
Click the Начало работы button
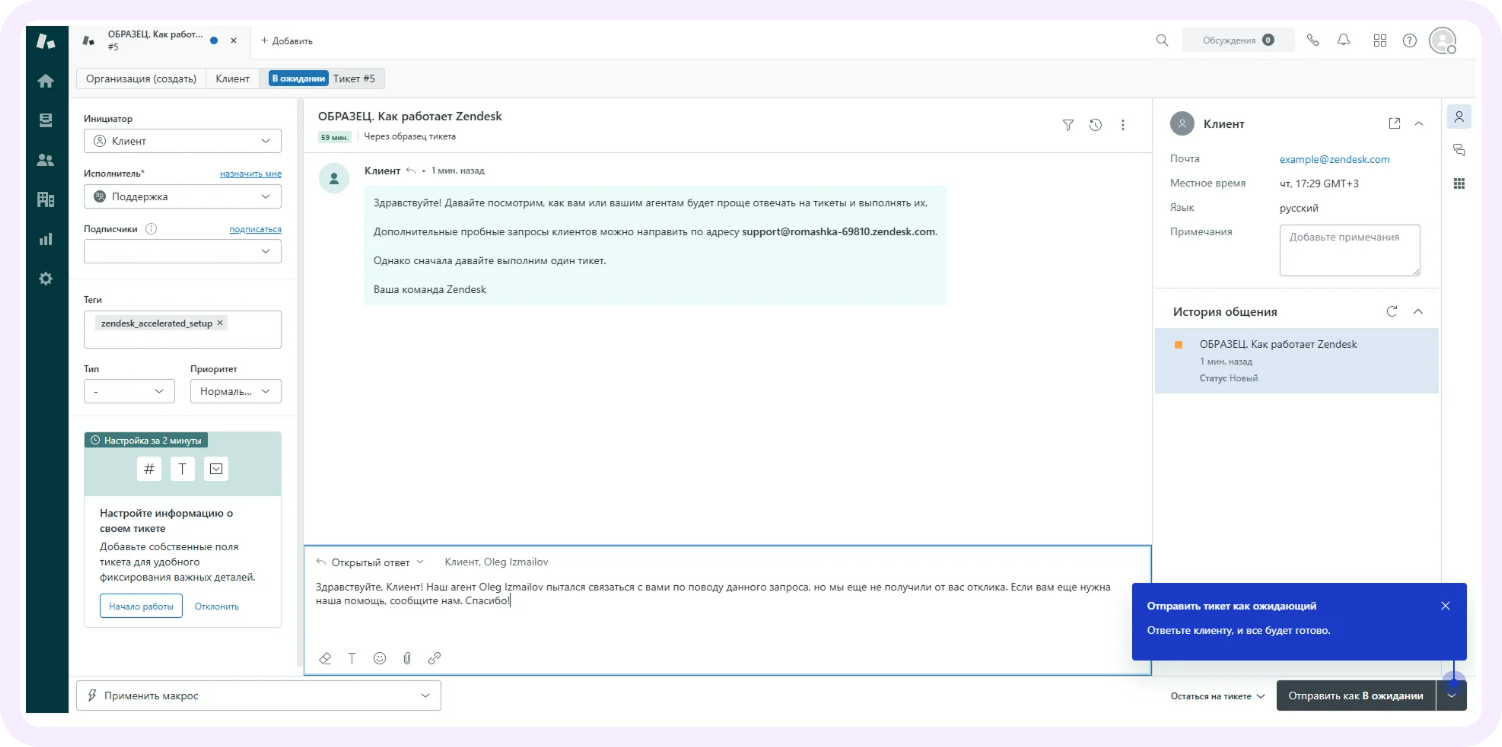click(140, 606)
